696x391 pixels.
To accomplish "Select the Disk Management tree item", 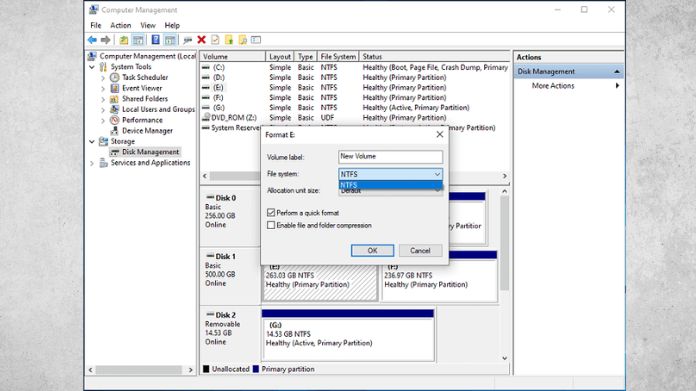I will click(150, 152).
